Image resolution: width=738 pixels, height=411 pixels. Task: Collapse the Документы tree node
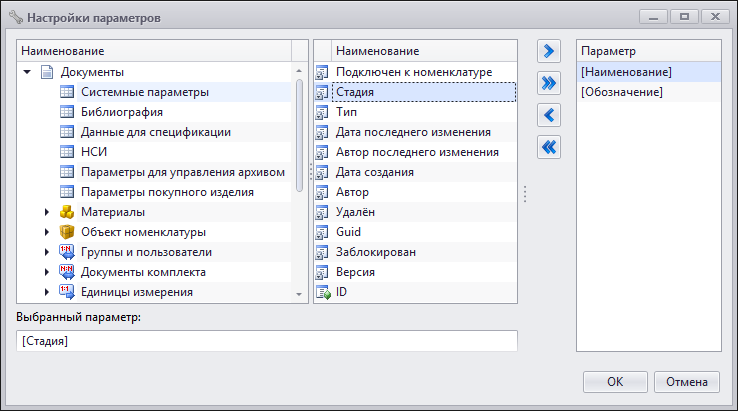point(27,72)
